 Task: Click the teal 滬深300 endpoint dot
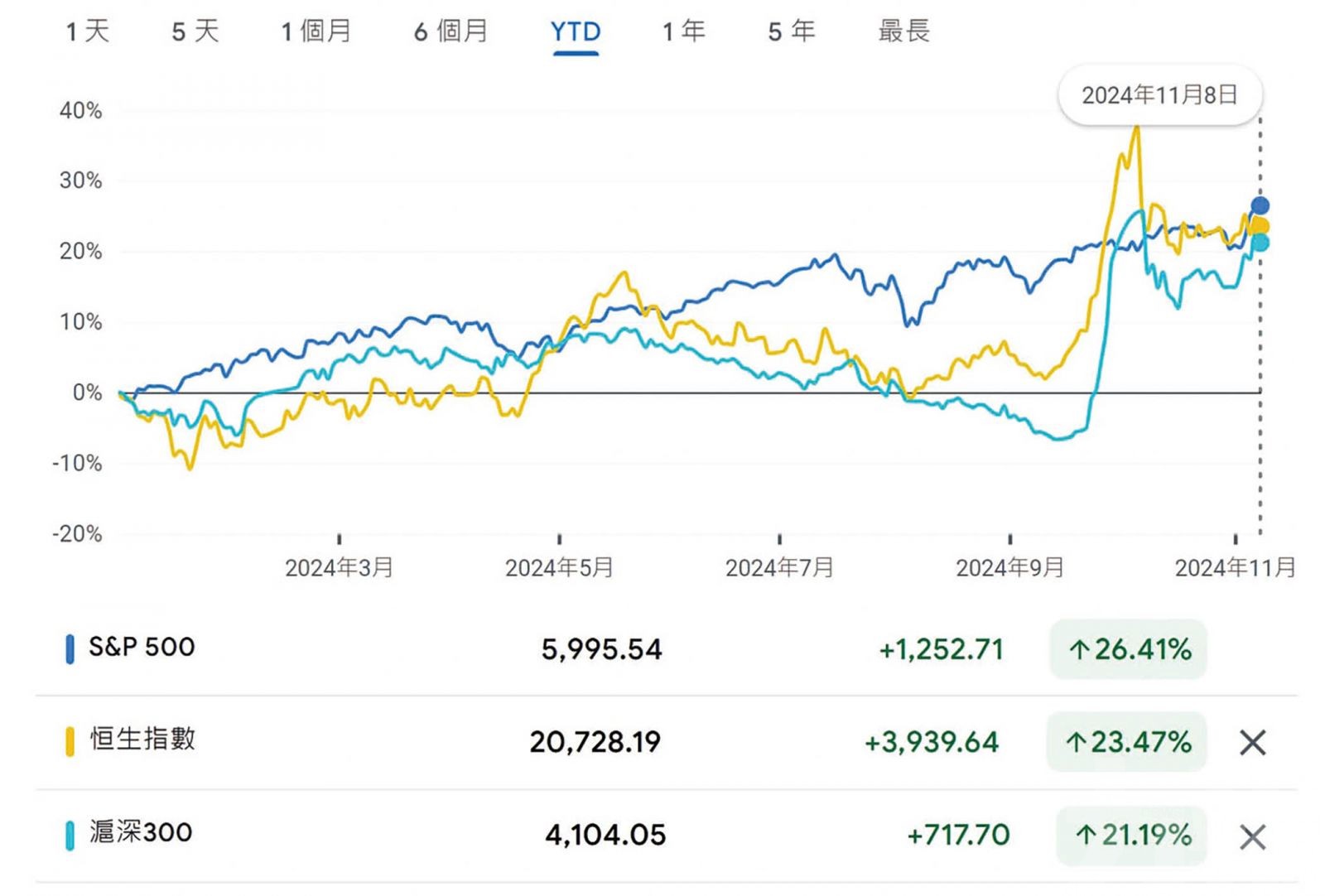pos(1260,243)
